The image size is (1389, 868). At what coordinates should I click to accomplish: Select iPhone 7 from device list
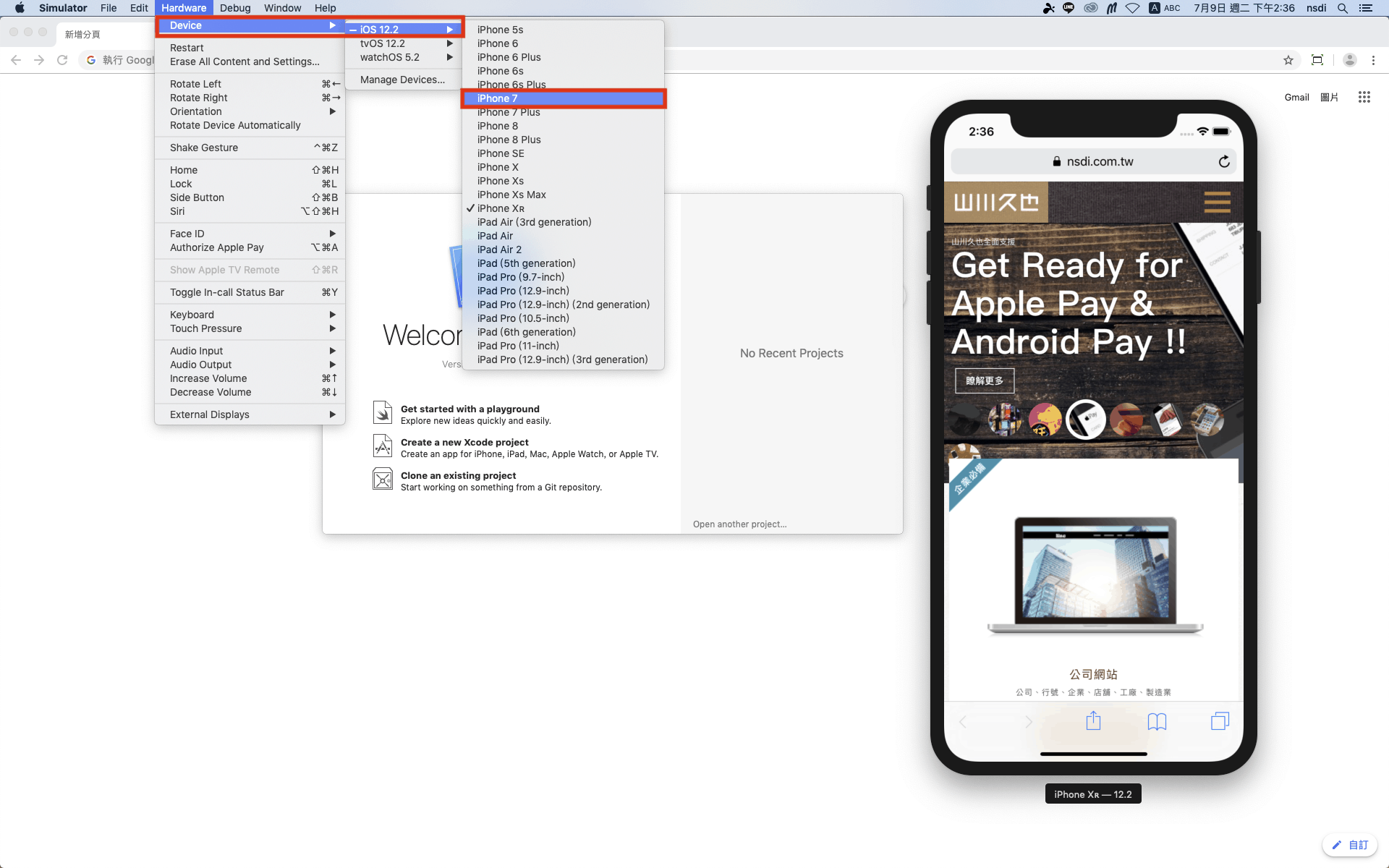497,98
